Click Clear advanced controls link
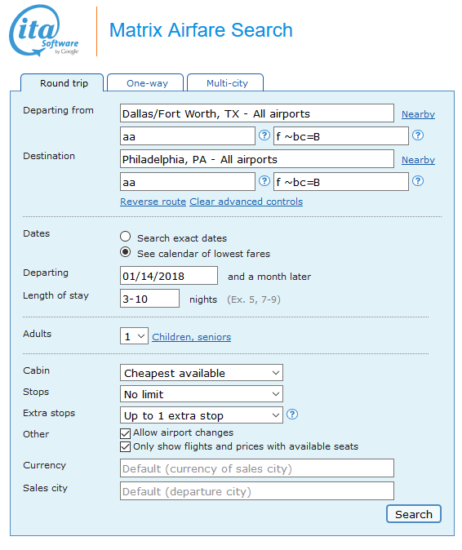Screen dimensions: 462x550 (x=246, y=202)
